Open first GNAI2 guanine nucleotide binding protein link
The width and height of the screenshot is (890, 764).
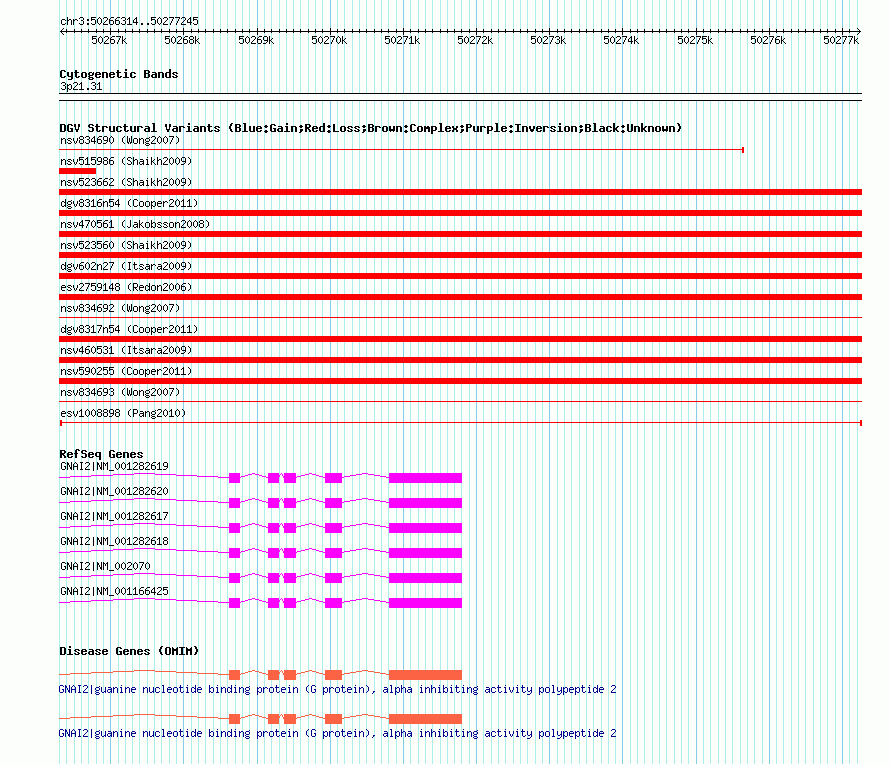(x=337, y=689)
